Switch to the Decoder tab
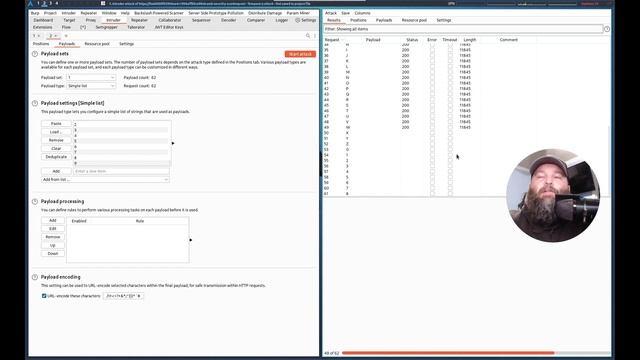Screen dimensions: 640x360 point(228,20)
